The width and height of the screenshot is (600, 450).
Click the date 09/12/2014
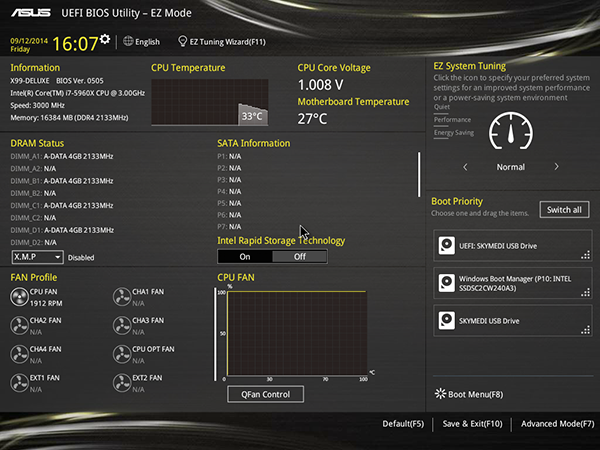[29, 41]
